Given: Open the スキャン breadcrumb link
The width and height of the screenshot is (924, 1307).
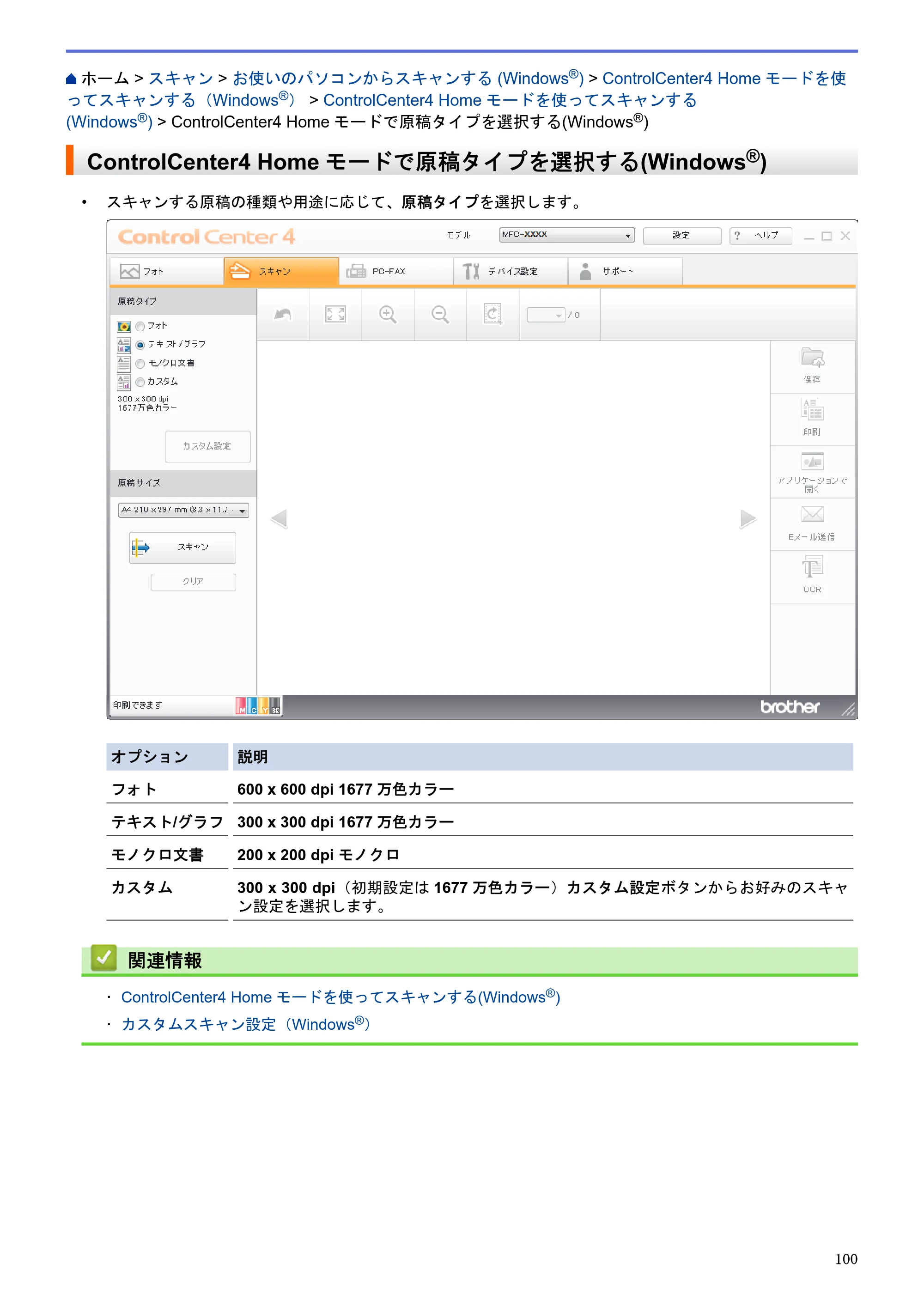Looking at the screenshot, I should (x=181, y=79).
